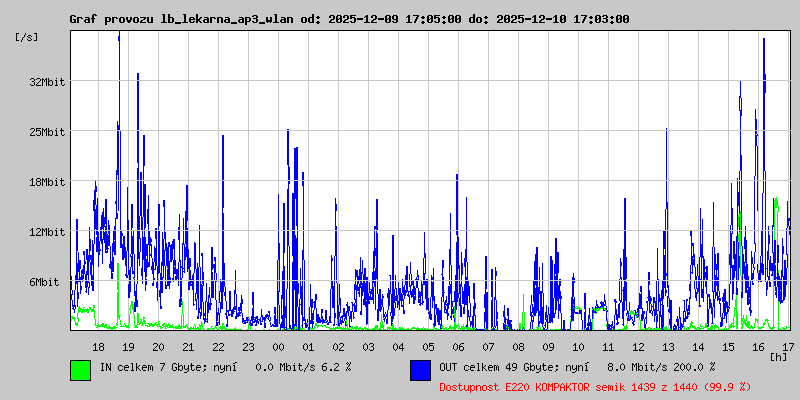Screen dimensions: 800x400
Task: Click the '19' hour label on x-axis
Action: point(128,347)
